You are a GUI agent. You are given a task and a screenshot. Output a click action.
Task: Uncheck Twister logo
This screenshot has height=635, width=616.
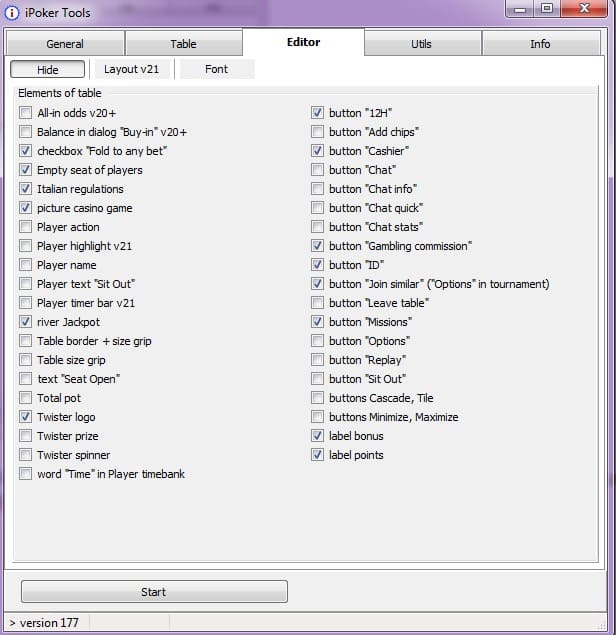[x=26, y=417]
